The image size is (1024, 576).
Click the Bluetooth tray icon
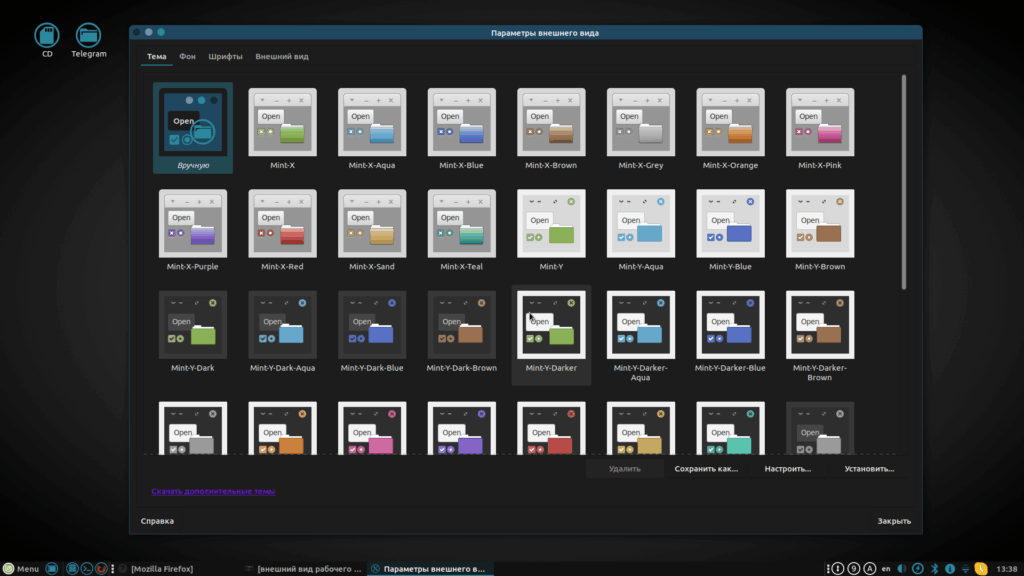click(x=934, y=568)
